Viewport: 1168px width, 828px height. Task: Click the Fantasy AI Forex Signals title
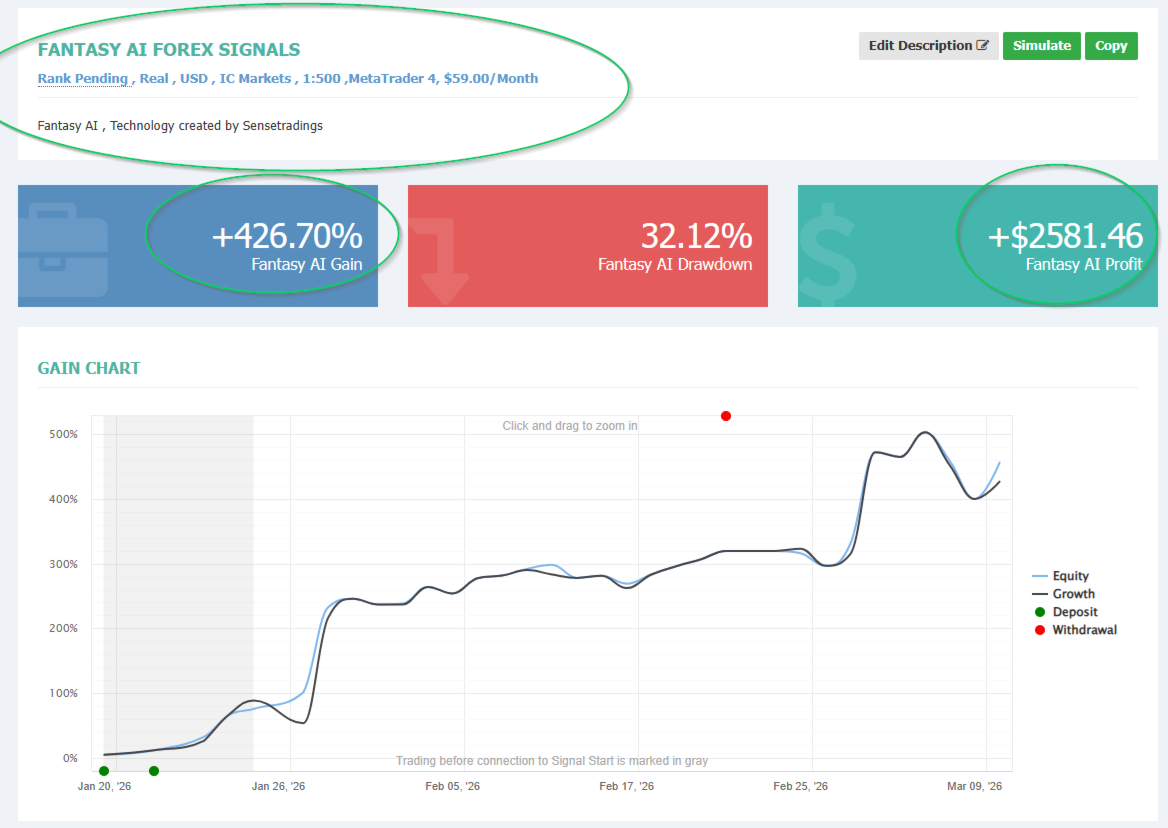(x=169, y=50)
